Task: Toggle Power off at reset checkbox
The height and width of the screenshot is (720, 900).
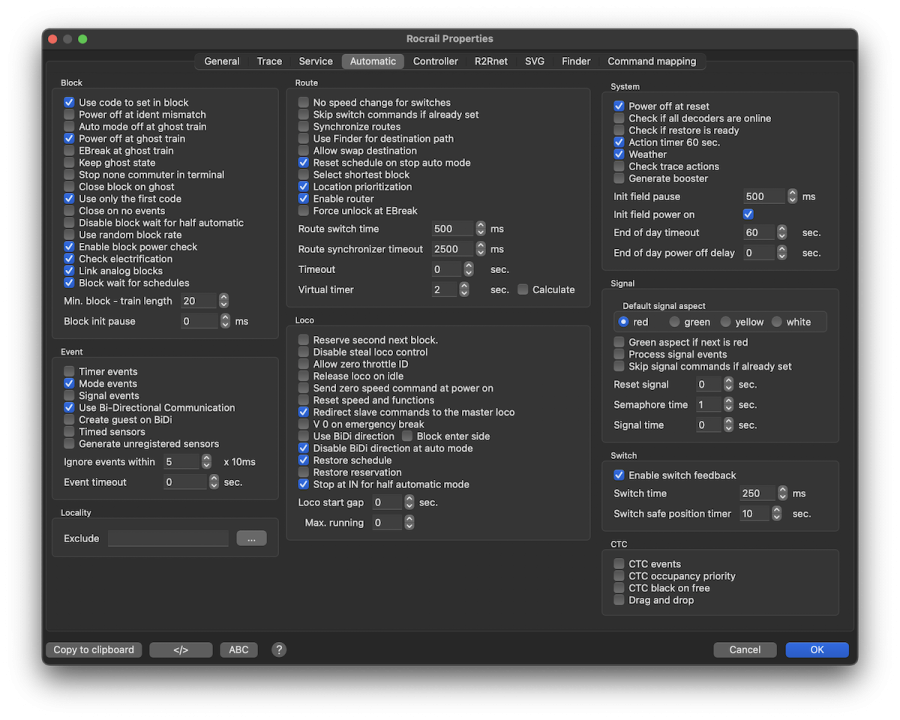Action: click(619, 106)
